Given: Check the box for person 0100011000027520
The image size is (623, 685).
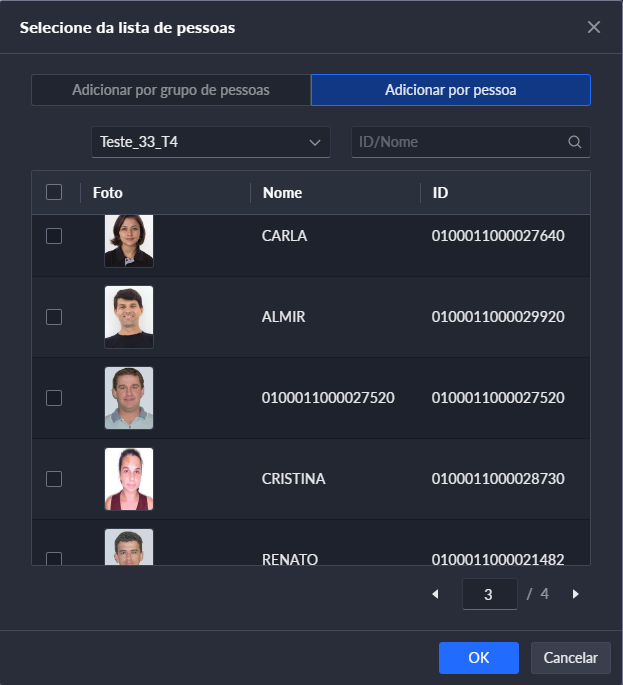Looking at the screenshot, I should pos(54,398).
